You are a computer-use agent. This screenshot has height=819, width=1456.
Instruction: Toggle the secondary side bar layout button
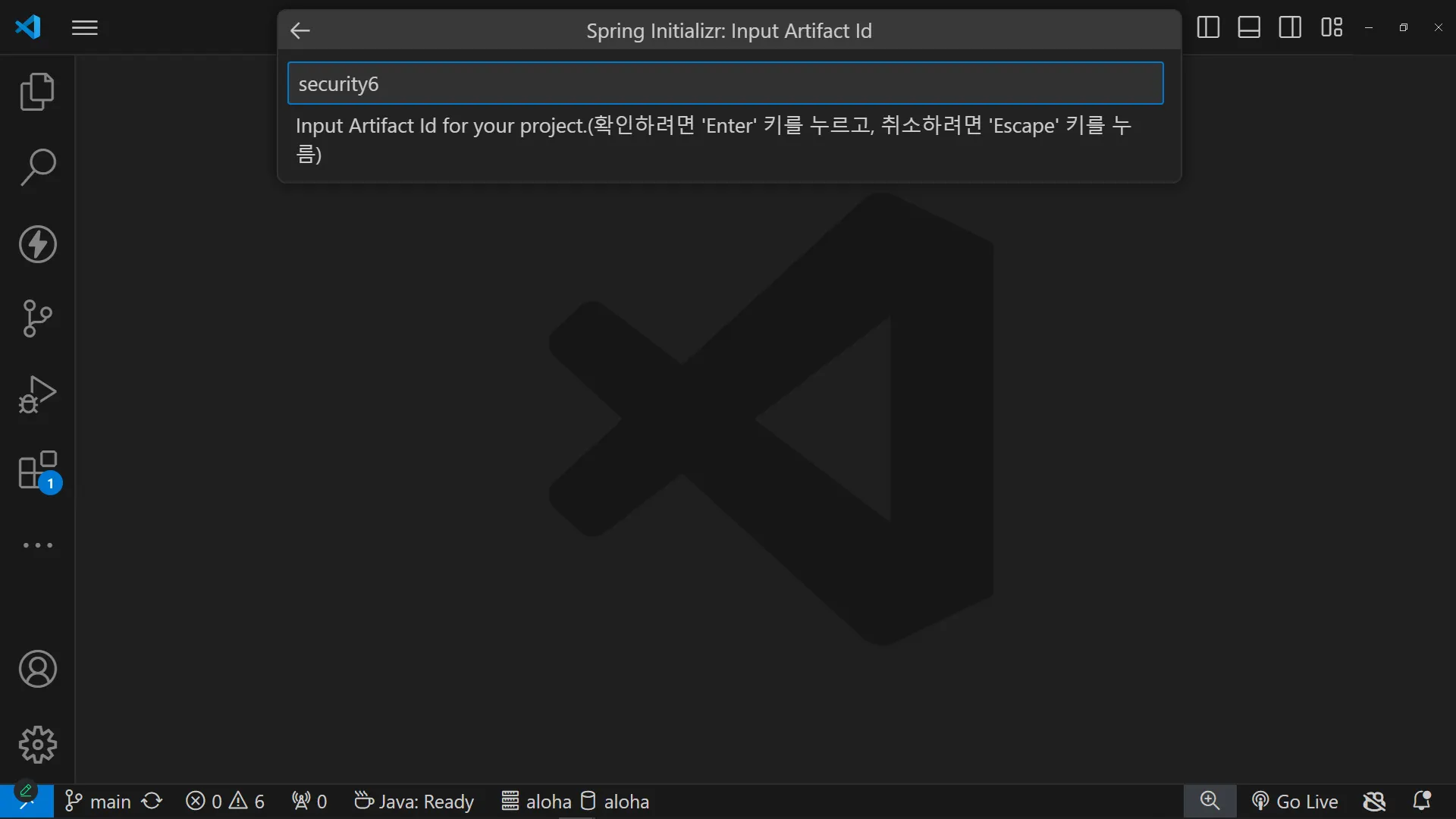pos(1290,28)
